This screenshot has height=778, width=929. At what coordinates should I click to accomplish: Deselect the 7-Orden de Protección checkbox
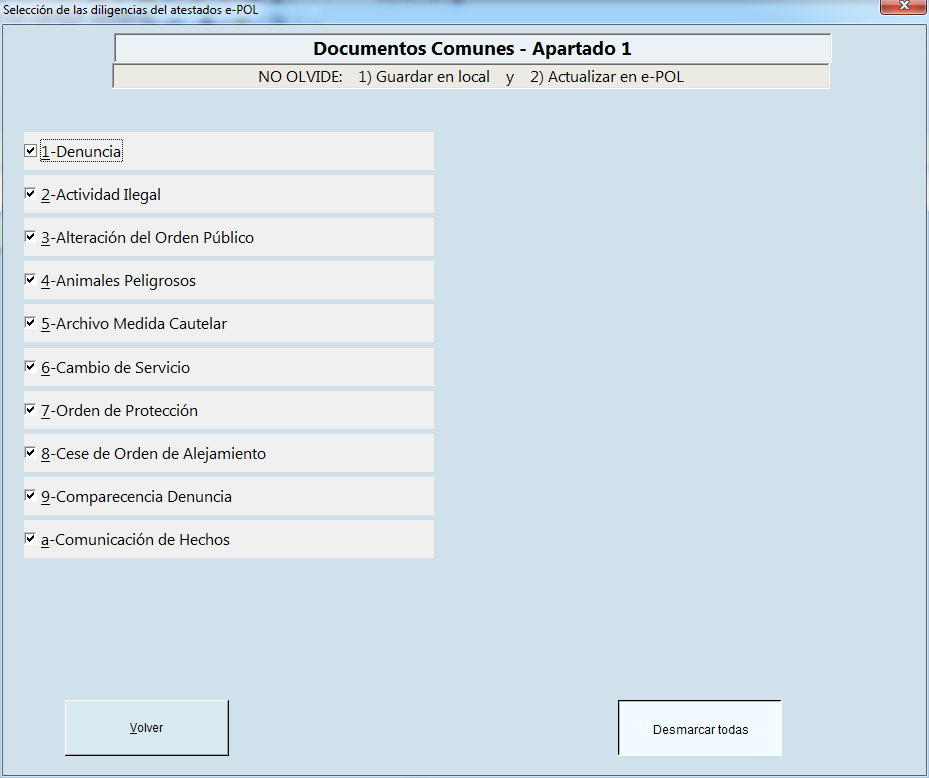pos(31,410)
